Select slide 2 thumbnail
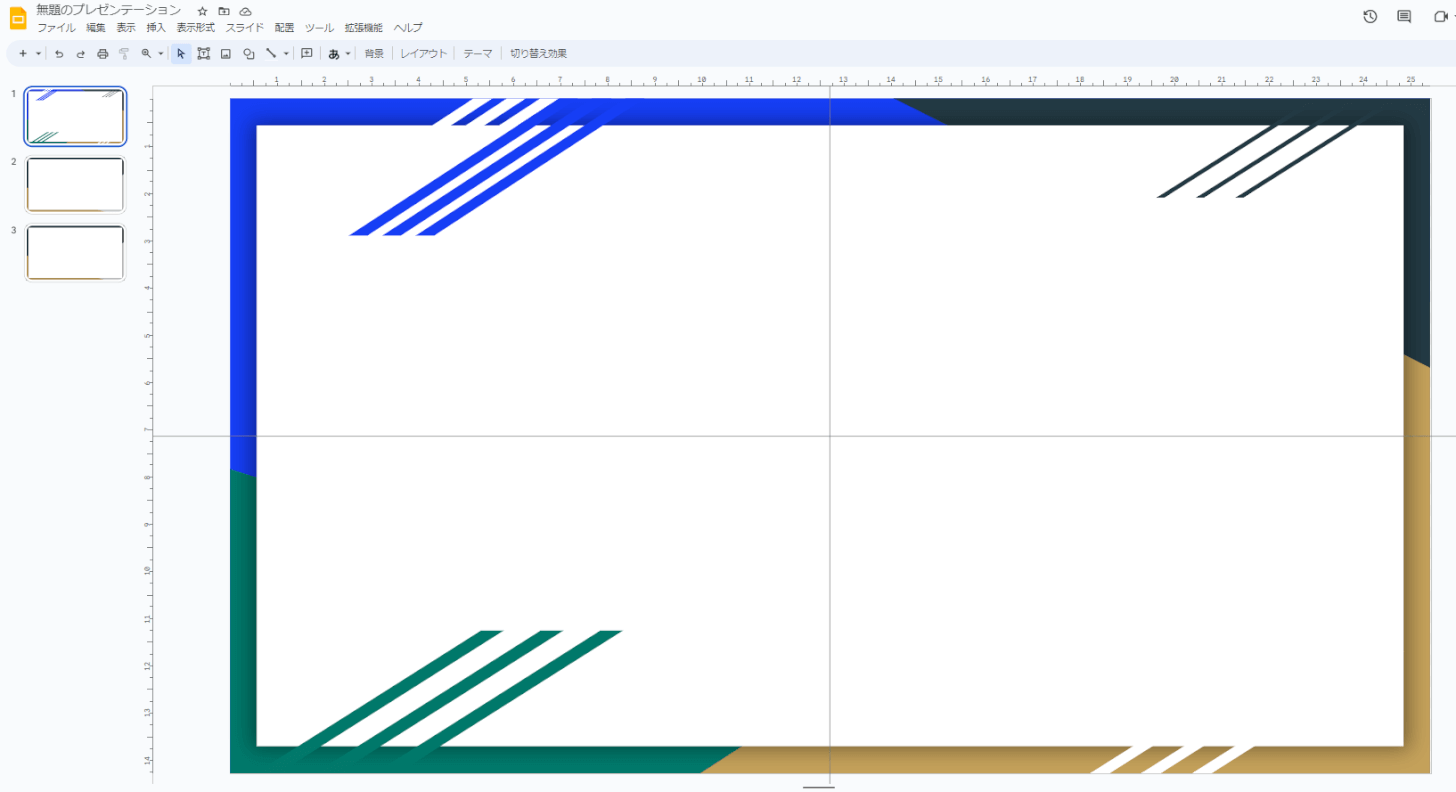This screenshot has height=792, width=1456. pos(75,185)
